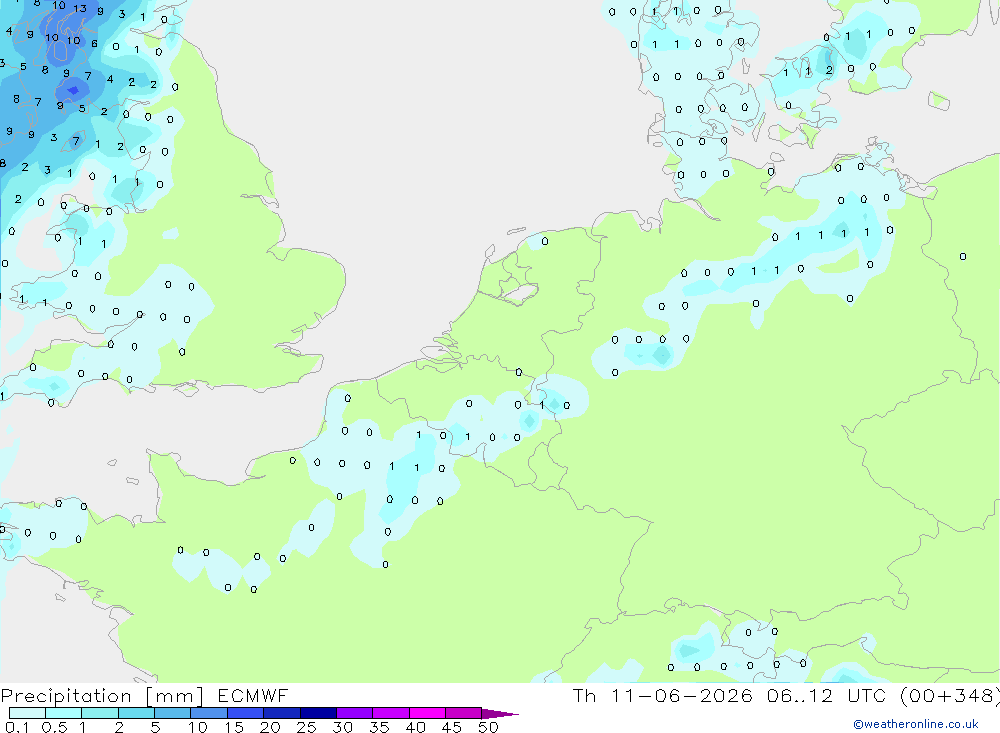Select the 15–20 mm royal blue legend swatch

click(246, 713)
